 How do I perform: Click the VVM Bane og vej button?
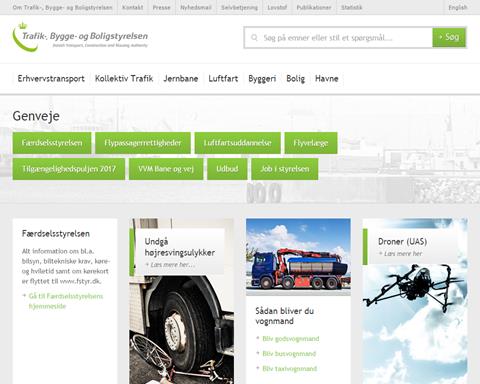[x=166, y=169]
